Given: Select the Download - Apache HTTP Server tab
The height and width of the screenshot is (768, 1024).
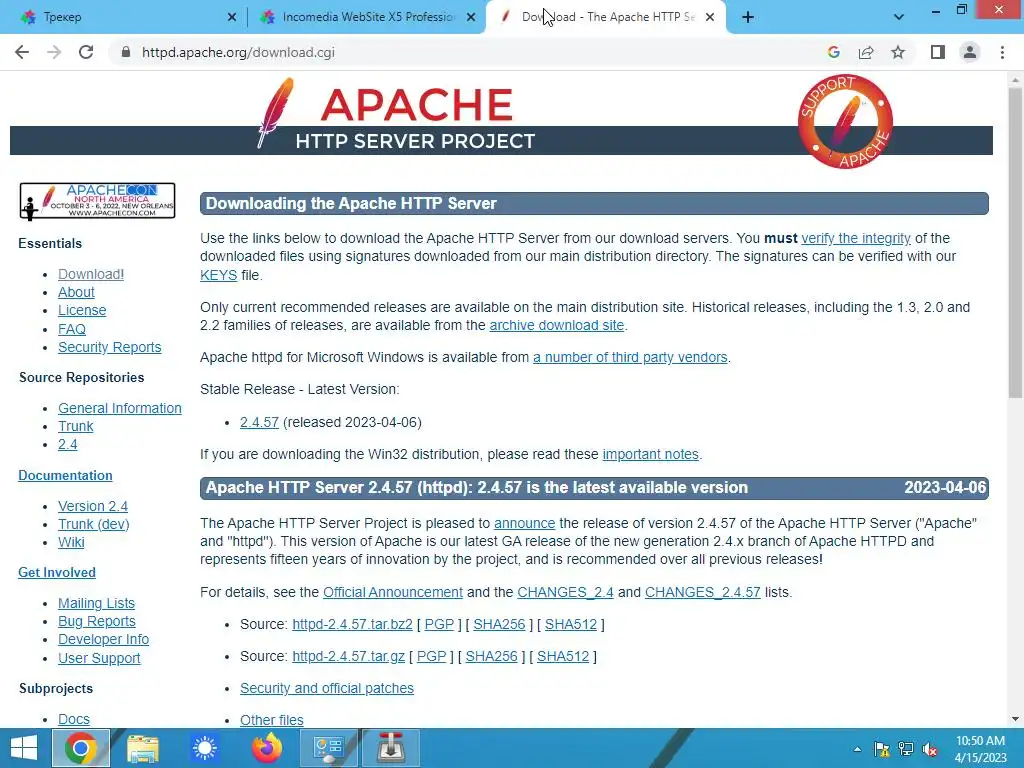Looking at the screenshot, I should click(x=605, y=17).
